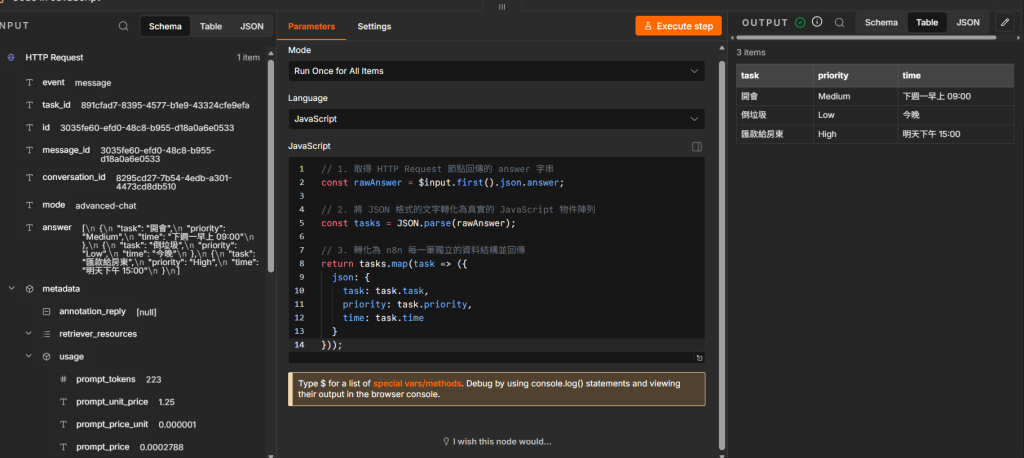Switch output view to Schema
Viewport: 1024px width, 458px height.
881,22
